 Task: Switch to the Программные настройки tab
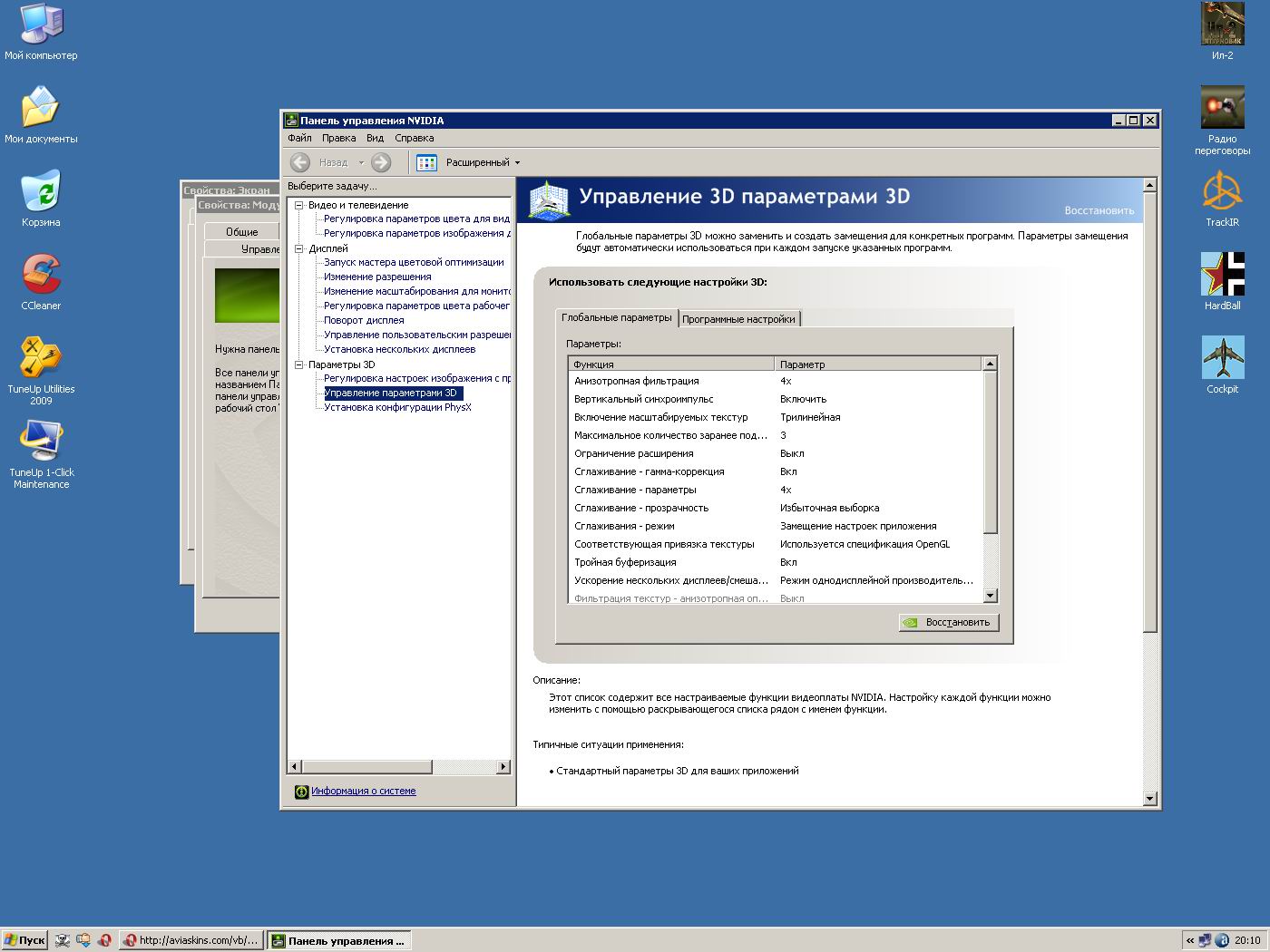pyautogui.click(x=738, y=319)
